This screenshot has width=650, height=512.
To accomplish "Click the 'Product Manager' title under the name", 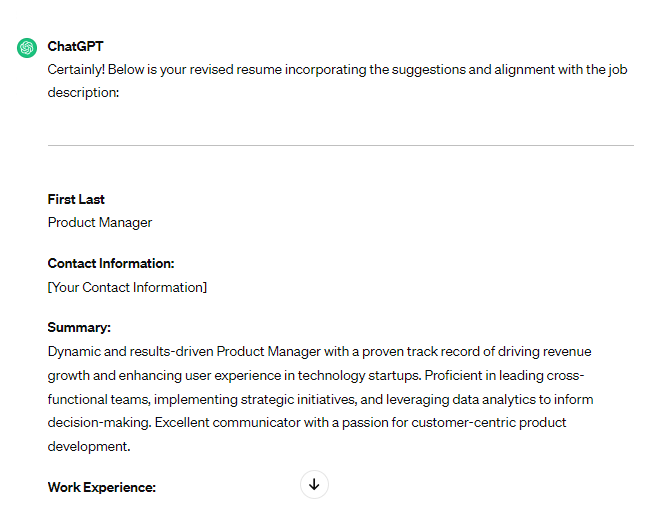I will 100,222.
